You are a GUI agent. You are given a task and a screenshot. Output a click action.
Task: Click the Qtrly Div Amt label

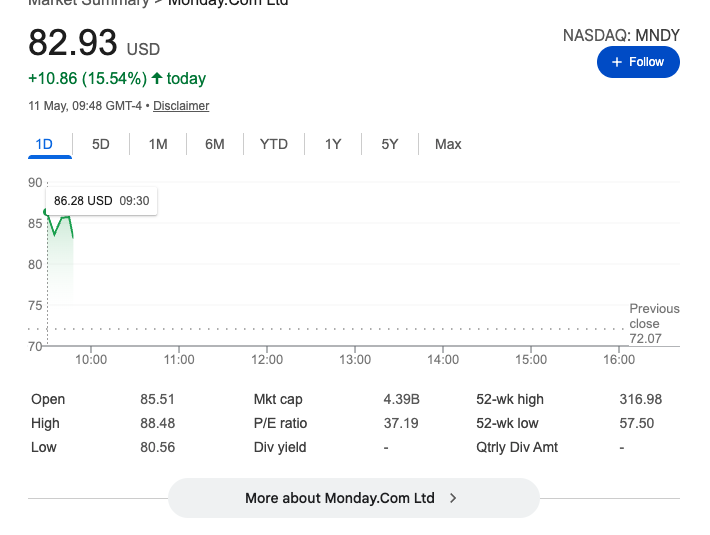tap(517, 447)
